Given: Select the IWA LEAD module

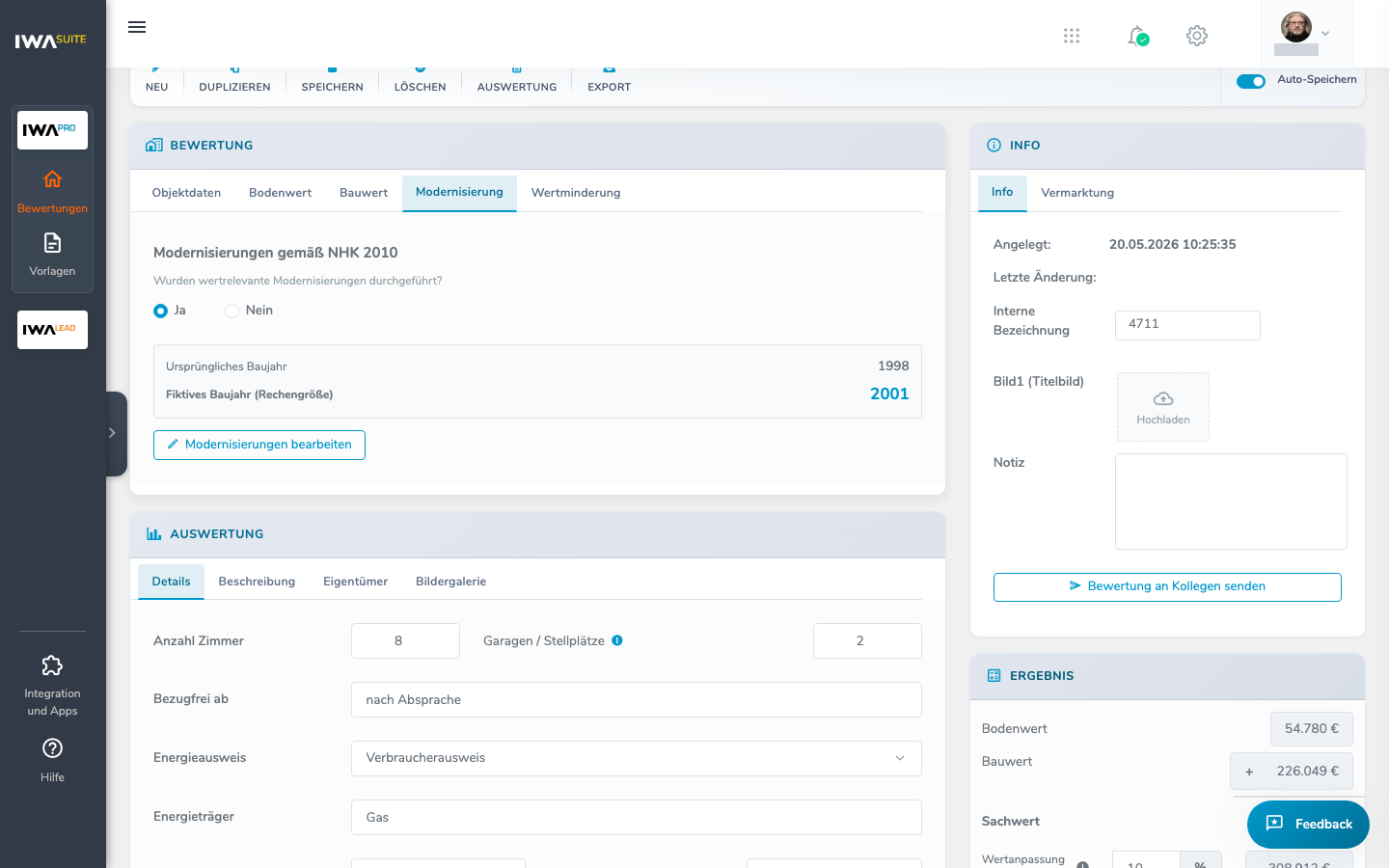Looking at the screenshot, I should pos(52,330).
